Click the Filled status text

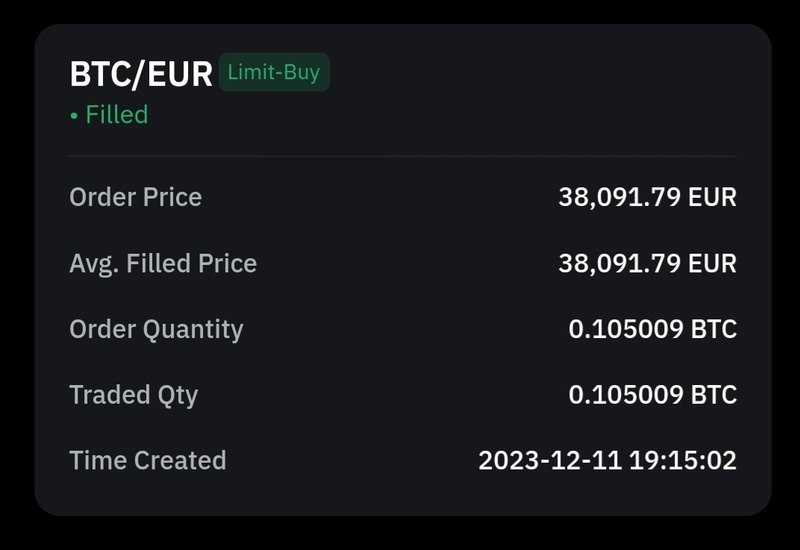117,115
